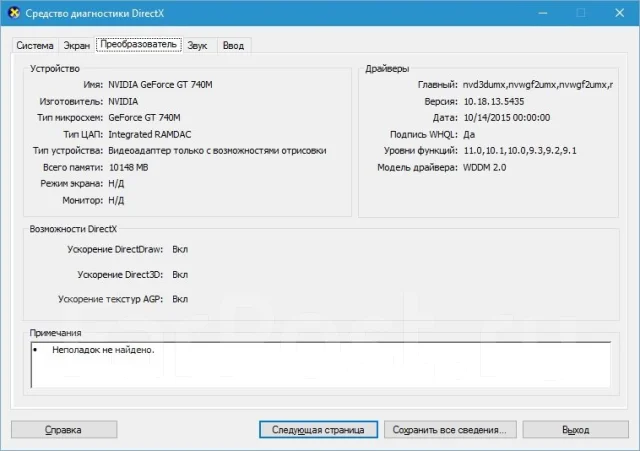Click chip type value GeForce GT 740M
Image resolution: width=640 pixels, height=451 pixels.
coord(144,118)
